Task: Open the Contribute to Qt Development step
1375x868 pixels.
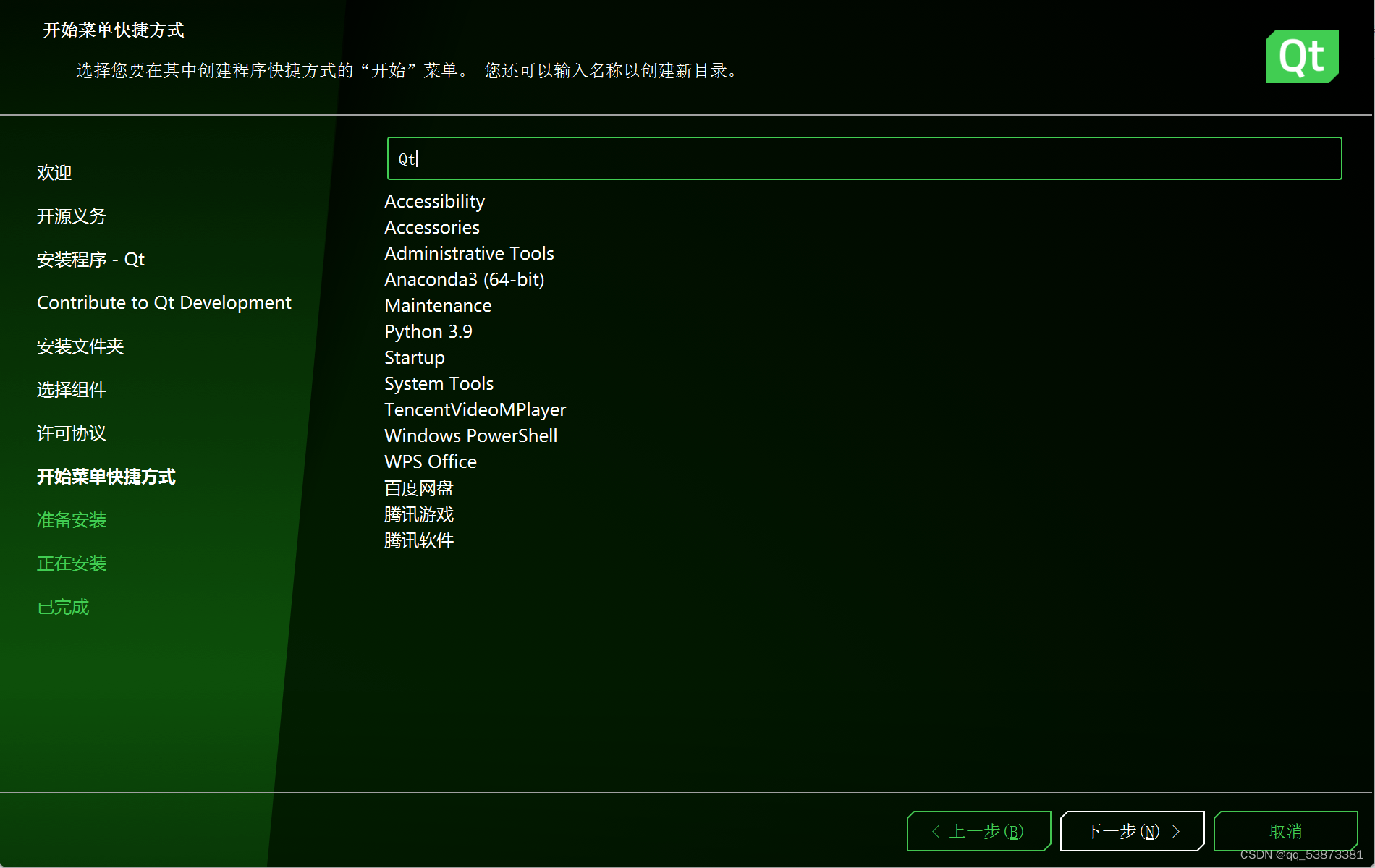Action: tap(164, 302)
